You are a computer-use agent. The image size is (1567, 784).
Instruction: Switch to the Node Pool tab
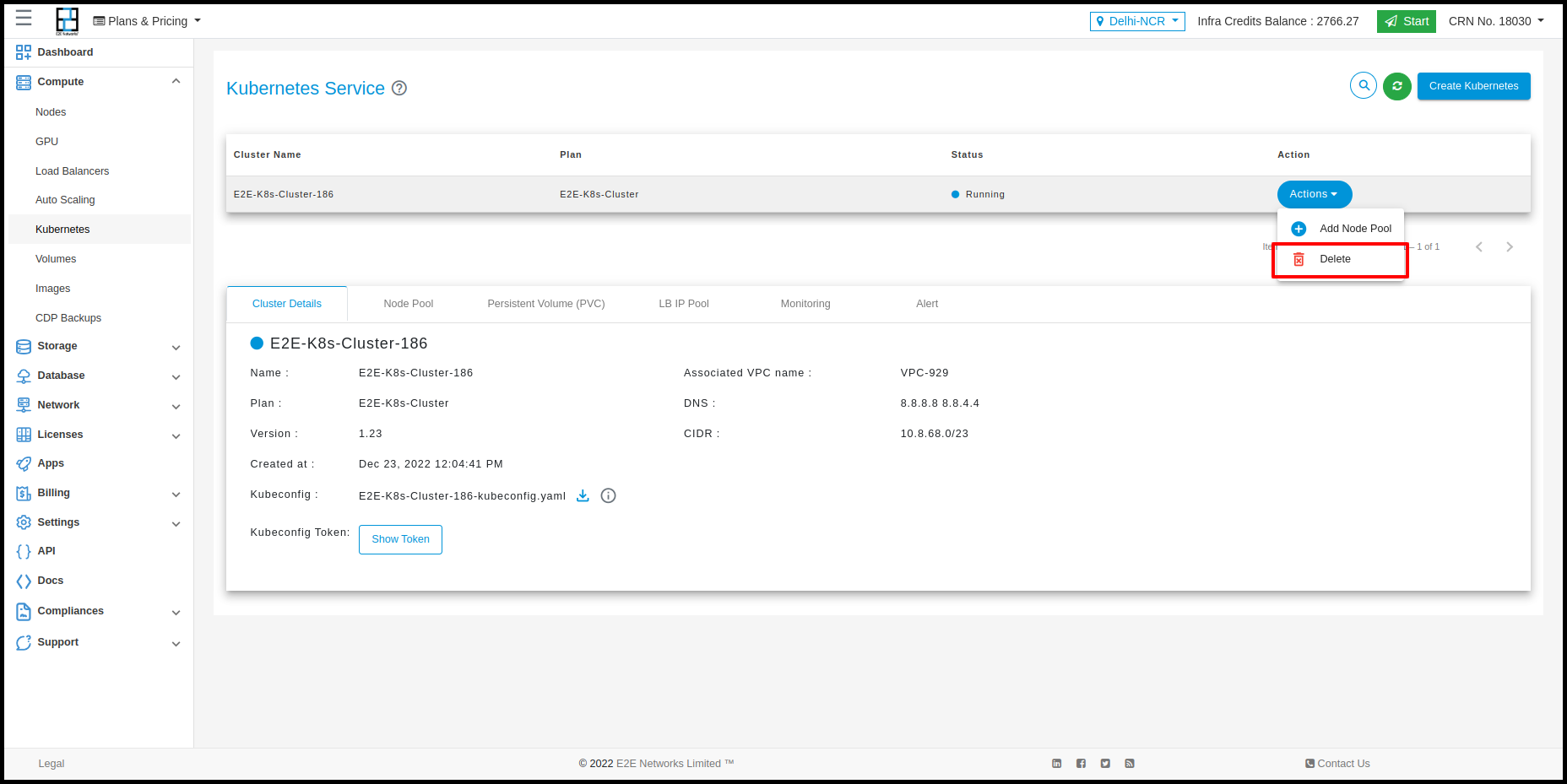pyautogui.click(x=409, y=304)
